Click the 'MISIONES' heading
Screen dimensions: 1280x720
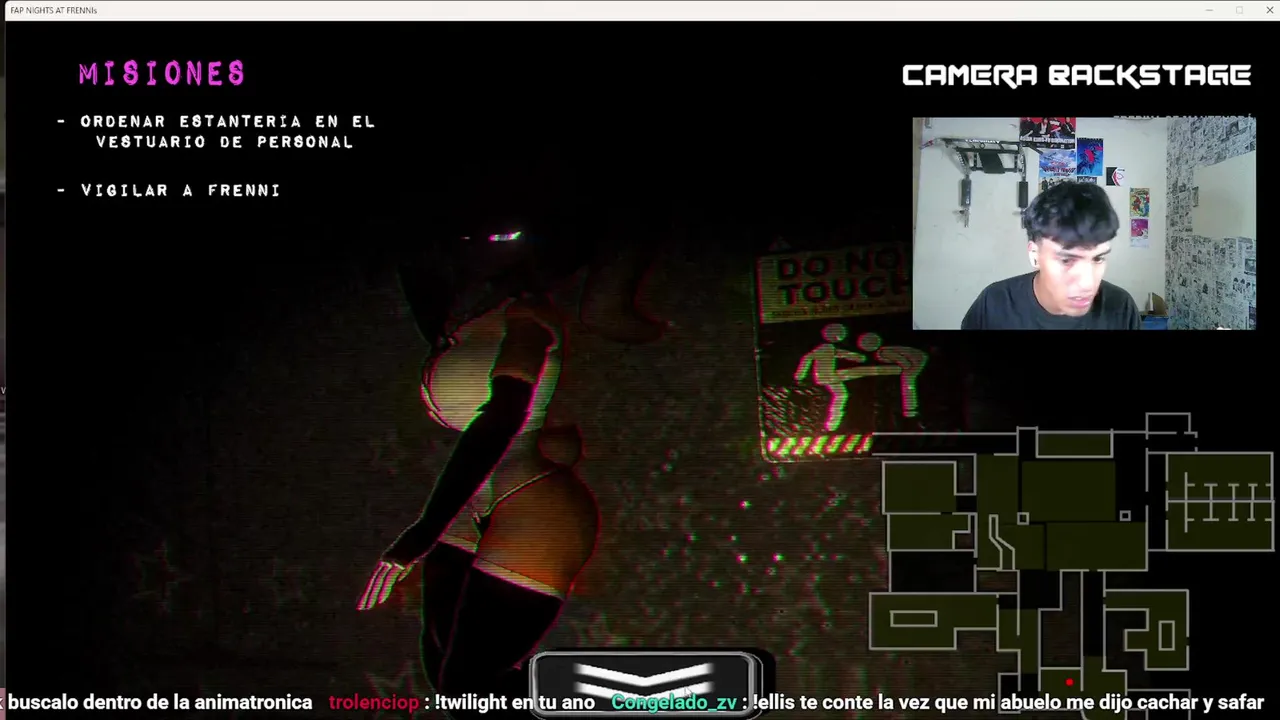pyautogui.click(x=162, y=73)
